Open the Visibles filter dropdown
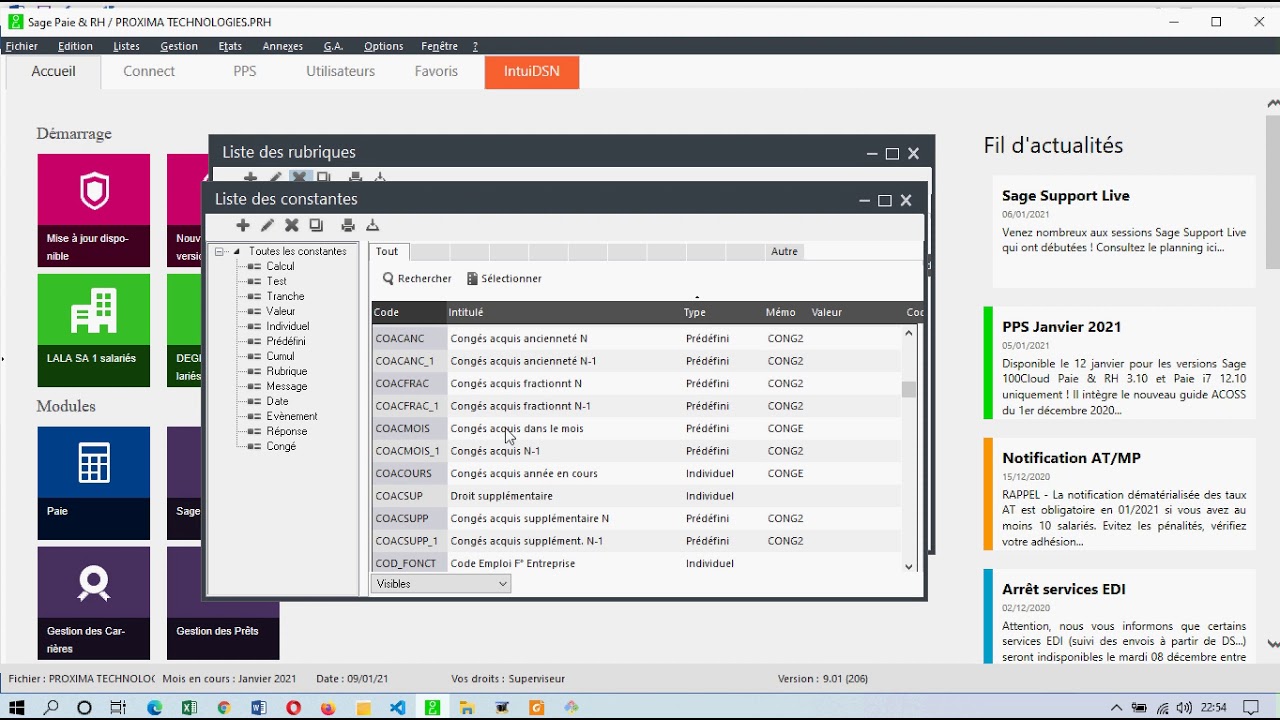The height and width of the screenshot is (720, 1280). point(441,584)
